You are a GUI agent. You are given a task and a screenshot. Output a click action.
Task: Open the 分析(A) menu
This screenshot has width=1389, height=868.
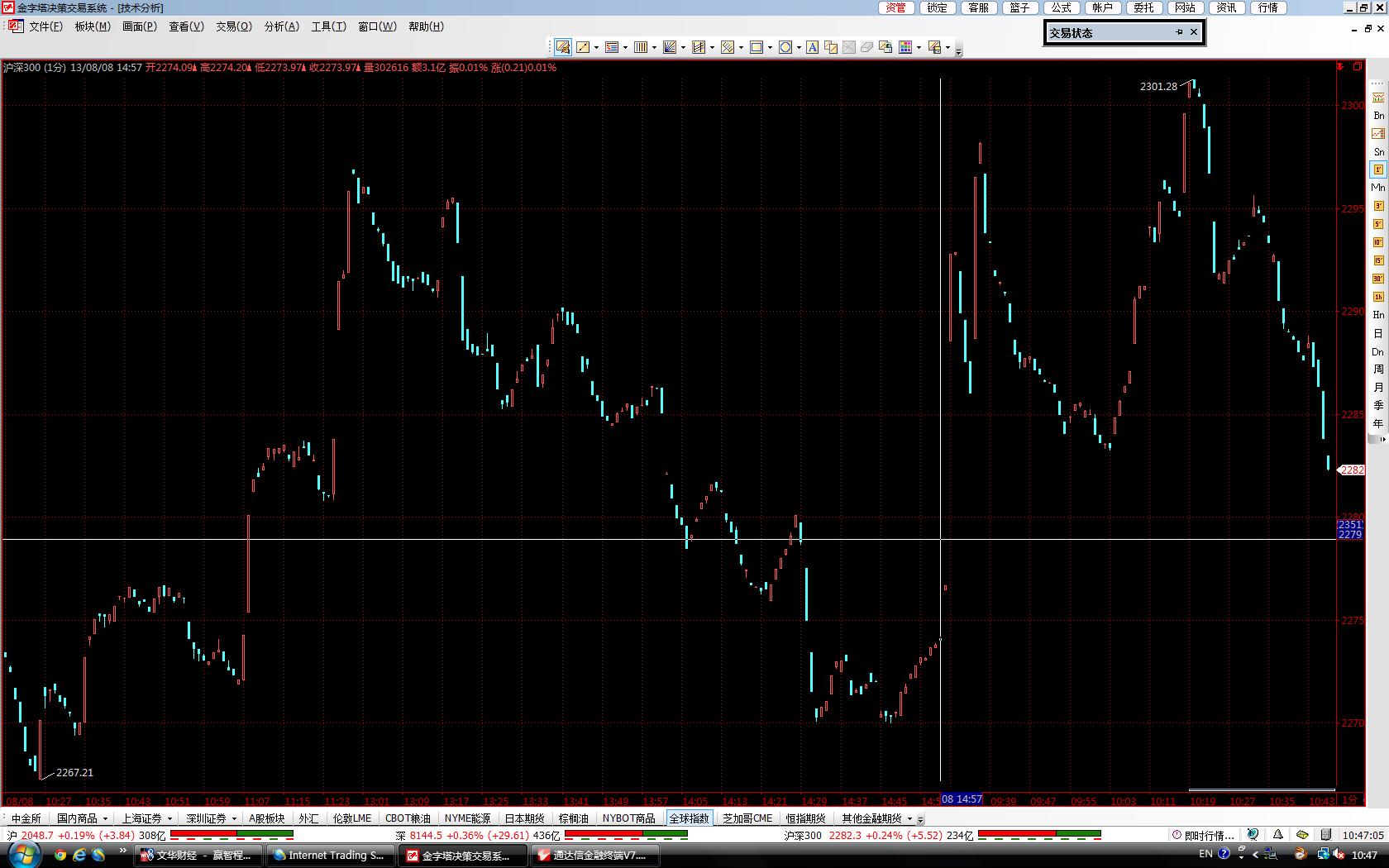281,26
